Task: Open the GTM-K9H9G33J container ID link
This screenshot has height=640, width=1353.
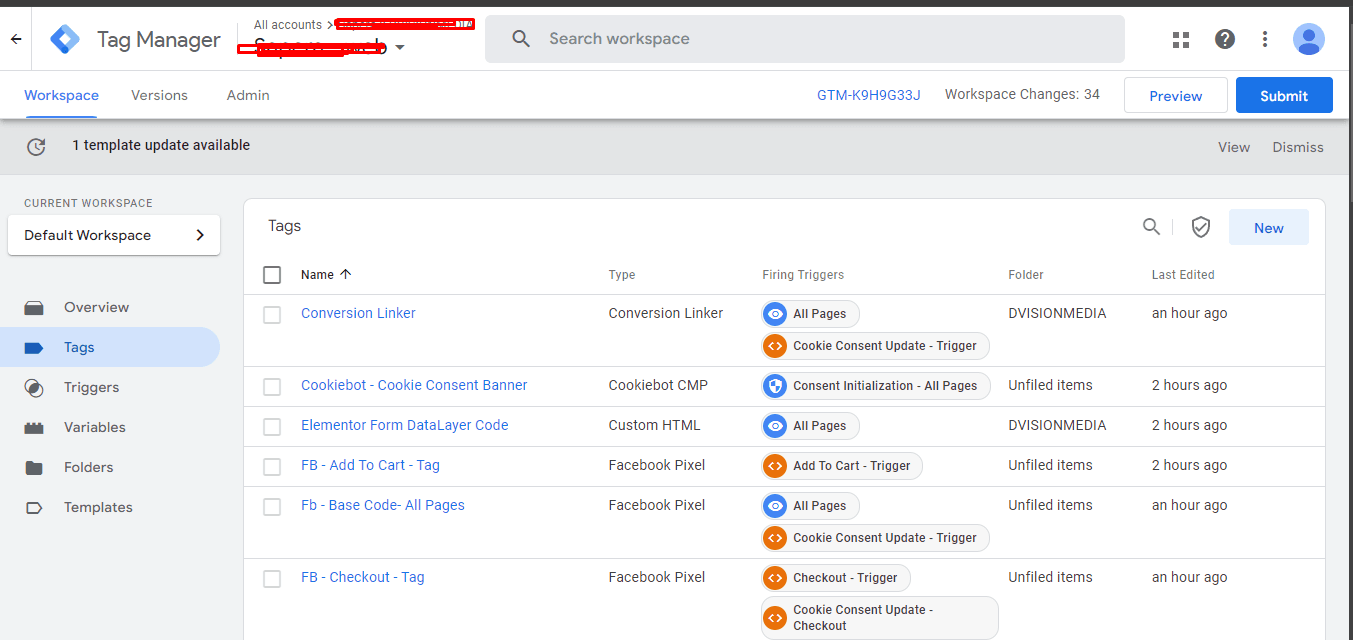Action: (x=868, y=95)
